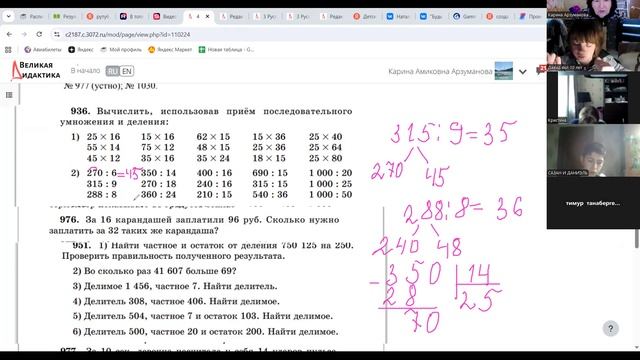View site information icon in address bar

point(57,35)
